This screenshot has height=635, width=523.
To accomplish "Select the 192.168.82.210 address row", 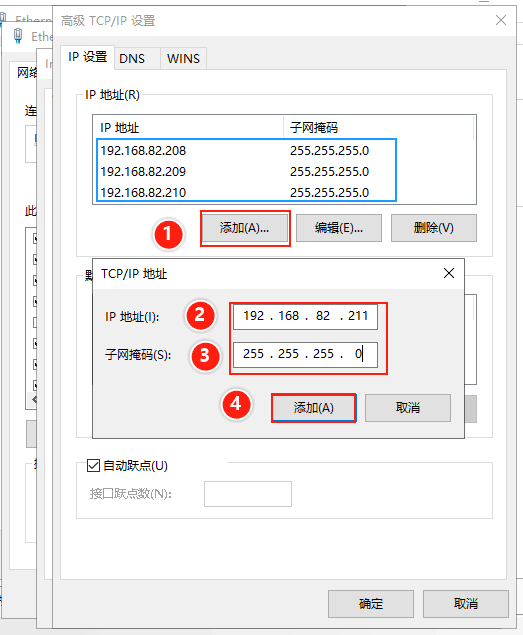I will point(246,192).
